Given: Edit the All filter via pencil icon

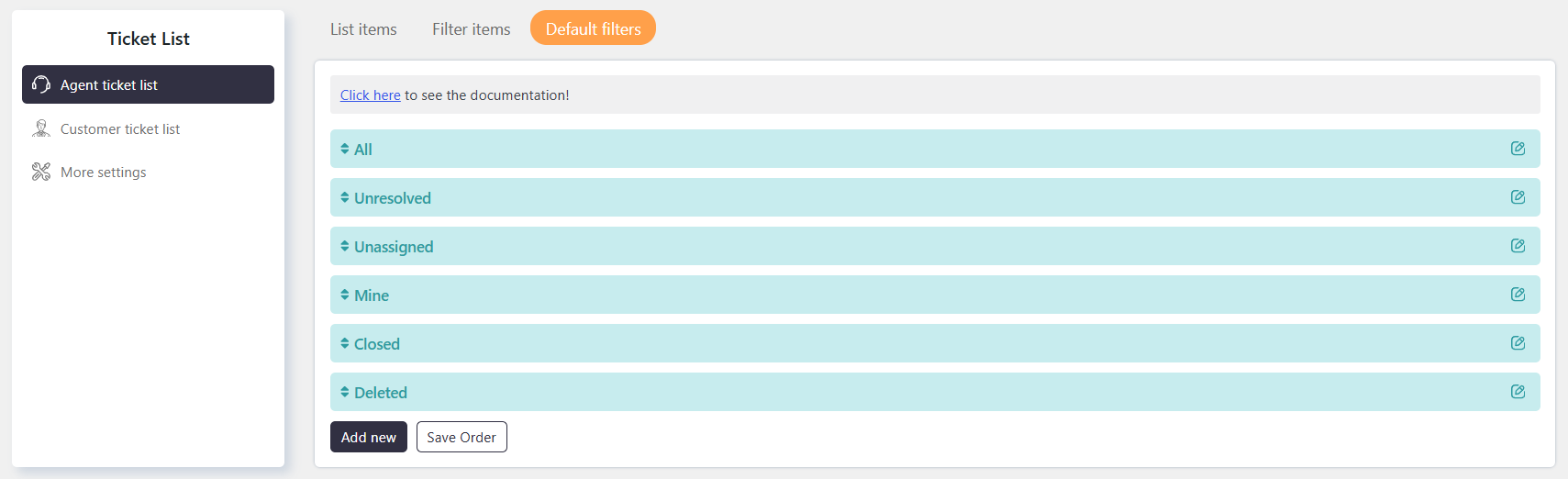Looking at the screenshot, I should [1518, 149].
